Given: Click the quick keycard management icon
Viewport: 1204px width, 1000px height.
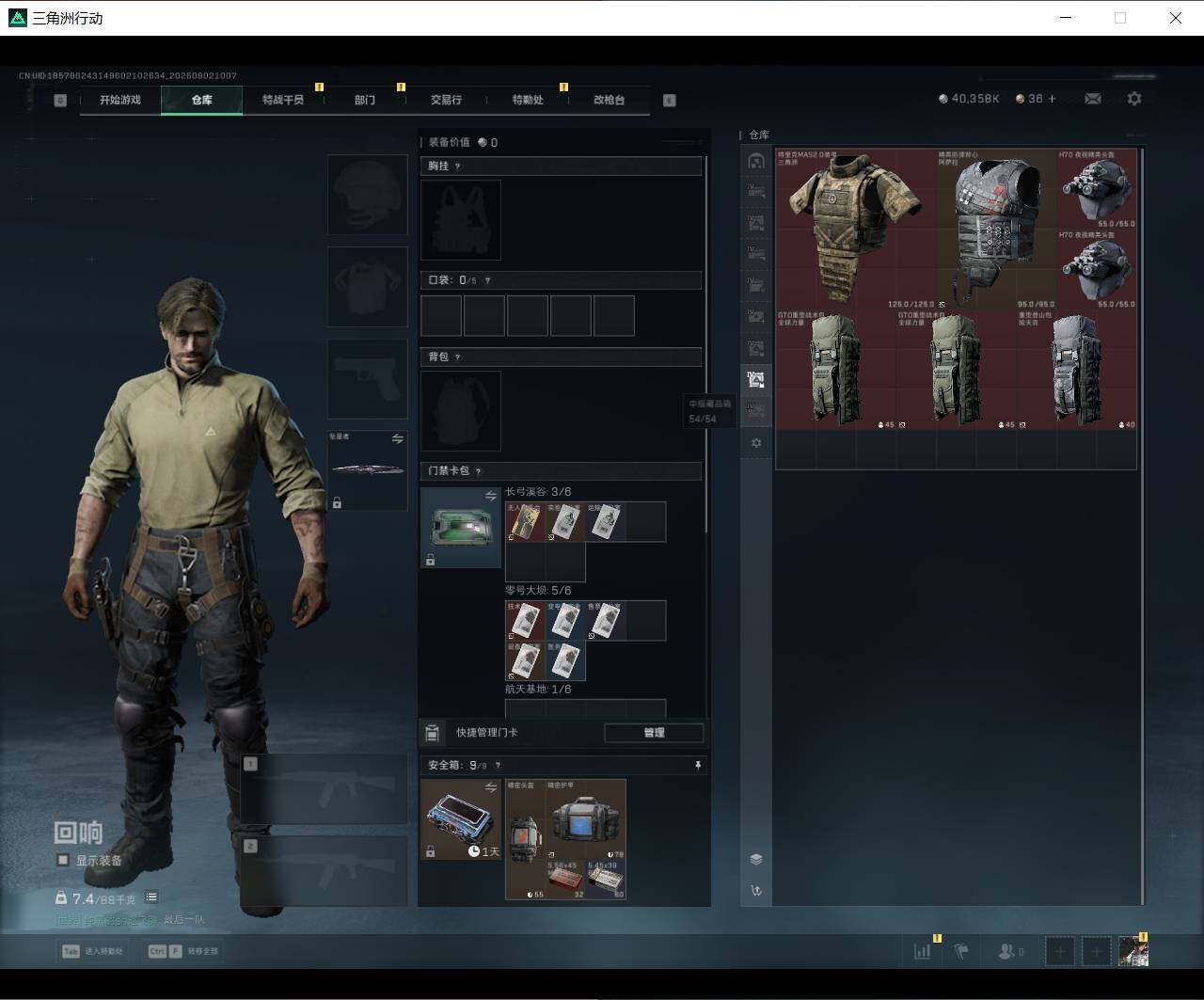Looking at the screenshot, I should coord(433,733).
